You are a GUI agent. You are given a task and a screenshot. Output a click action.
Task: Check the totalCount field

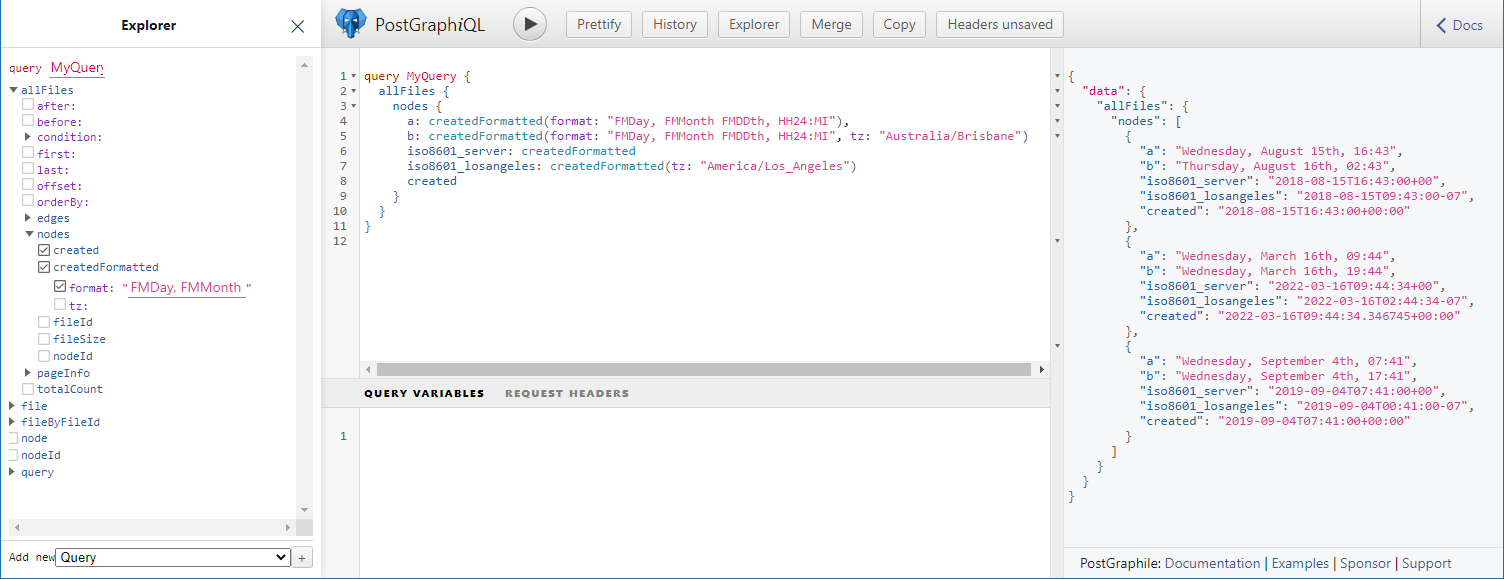pyautogui.click(x=28, y=388)
